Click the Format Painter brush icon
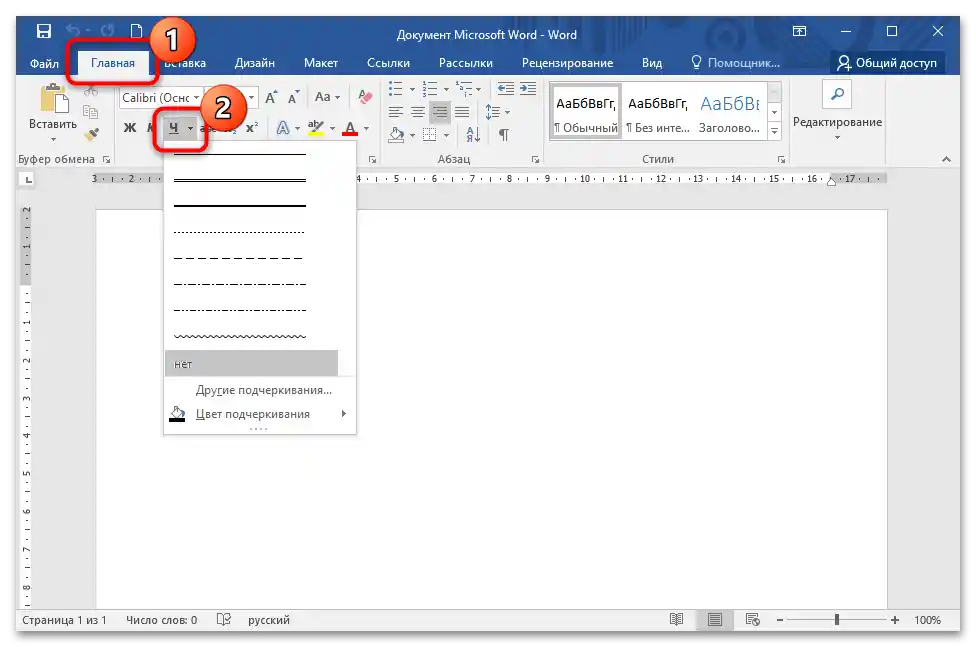Image resolution: width=976 pixels, height=647 pixels. pyautogui.click(x=92, y=134)
